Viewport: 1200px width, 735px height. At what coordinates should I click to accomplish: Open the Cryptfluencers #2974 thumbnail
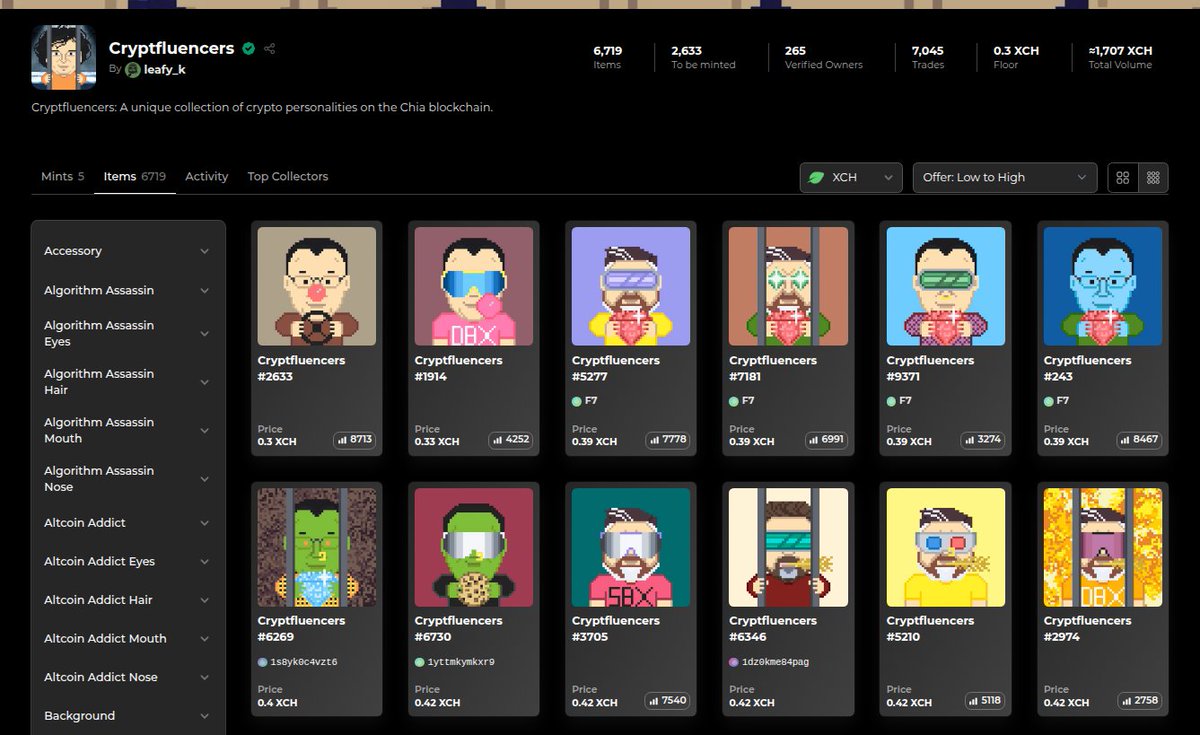[x=1103, y=547]
